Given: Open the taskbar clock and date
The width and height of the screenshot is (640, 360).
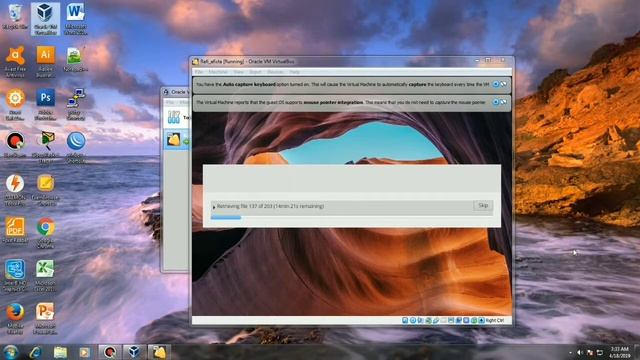Looking at the screenshot, I should tap(620, 353).
